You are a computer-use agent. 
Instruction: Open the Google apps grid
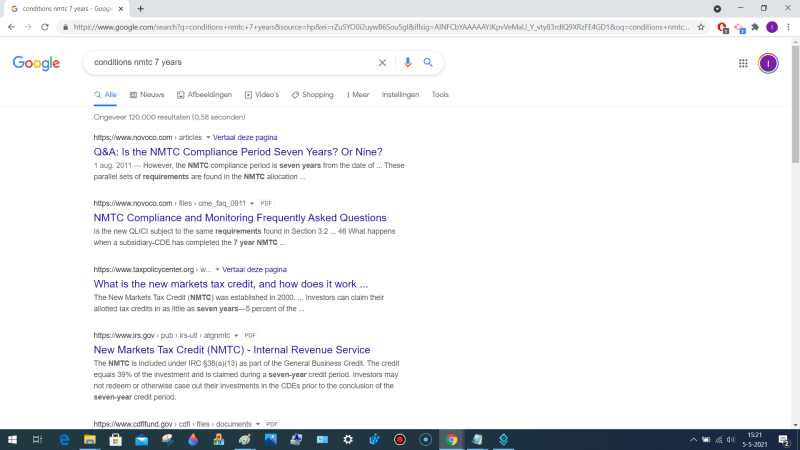pyautogui.click(x=743, y=63)
